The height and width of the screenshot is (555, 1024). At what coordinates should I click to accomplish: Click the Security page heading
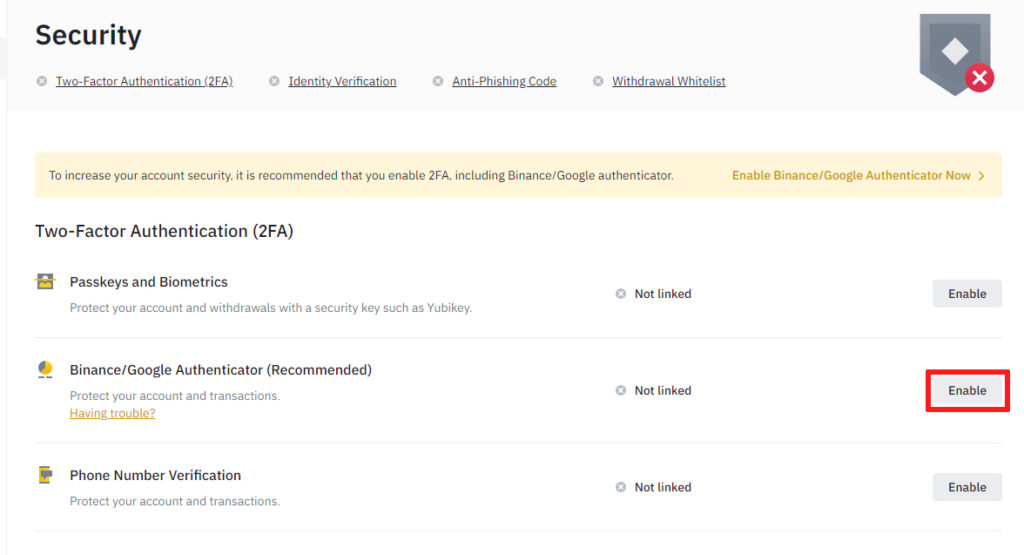click(88, 35)
